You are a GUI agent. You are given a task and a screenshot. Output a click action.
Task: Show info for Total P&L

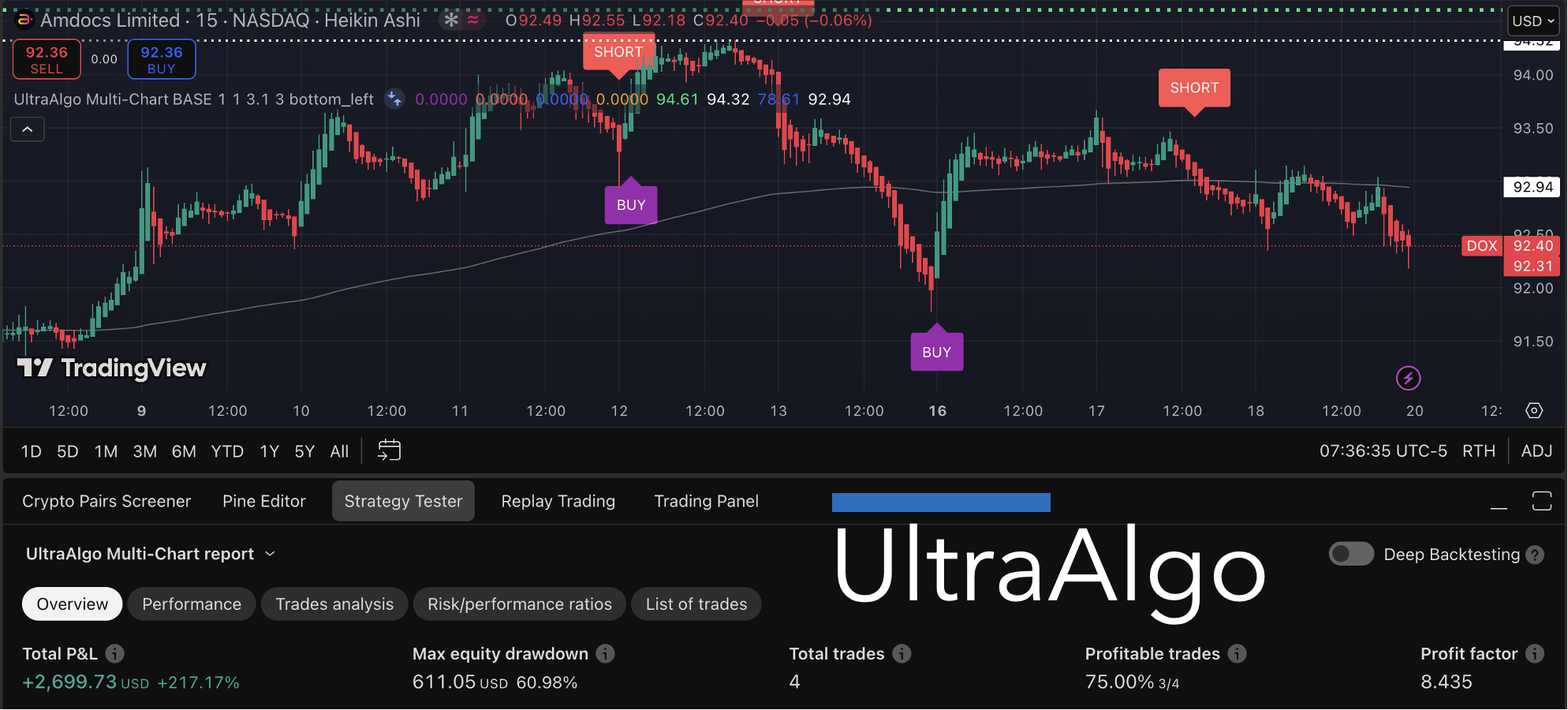coord(115,653)
